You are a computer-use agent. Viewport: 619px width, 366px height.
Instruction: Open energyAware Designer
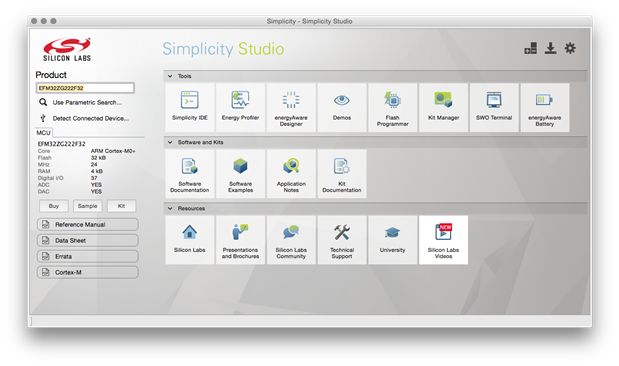(291, 107)
